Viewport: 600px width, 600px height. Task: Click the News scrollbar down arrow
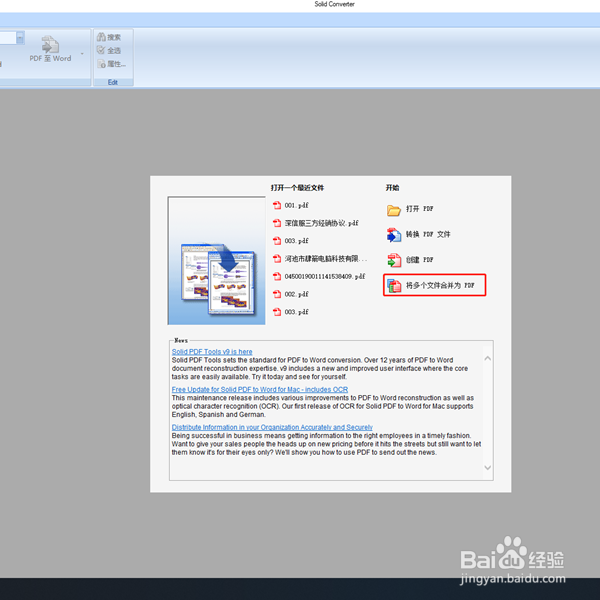pos(488,468)
